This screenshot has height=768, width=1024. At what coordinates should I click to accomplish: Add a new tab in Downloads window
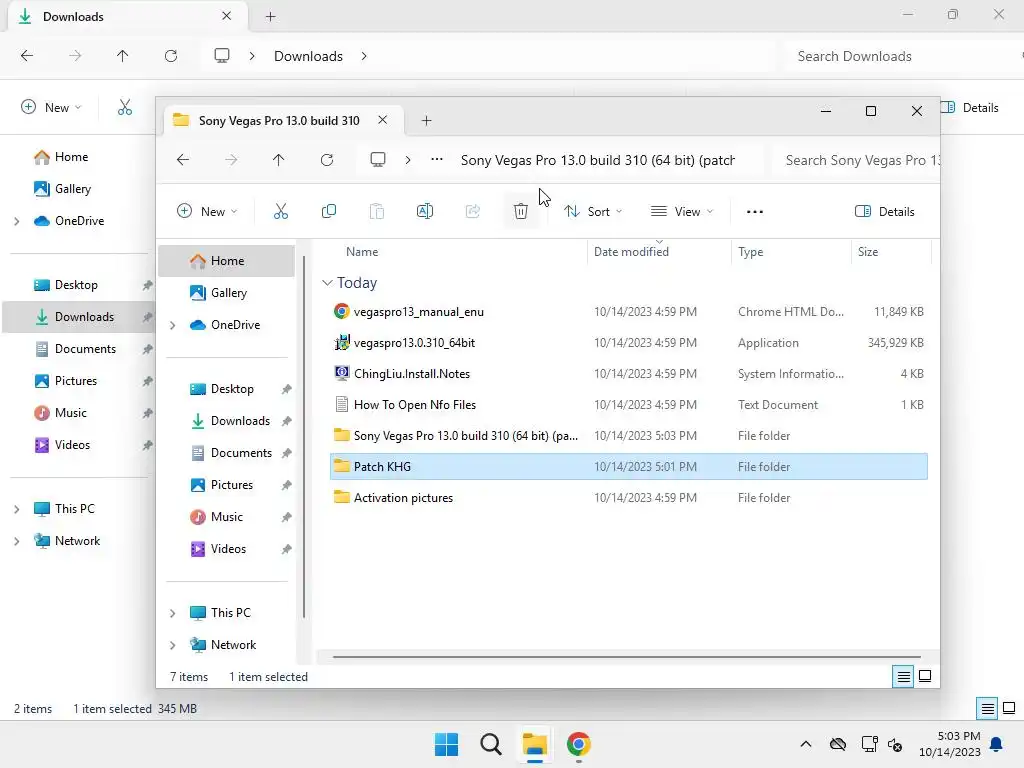(270, 16)
